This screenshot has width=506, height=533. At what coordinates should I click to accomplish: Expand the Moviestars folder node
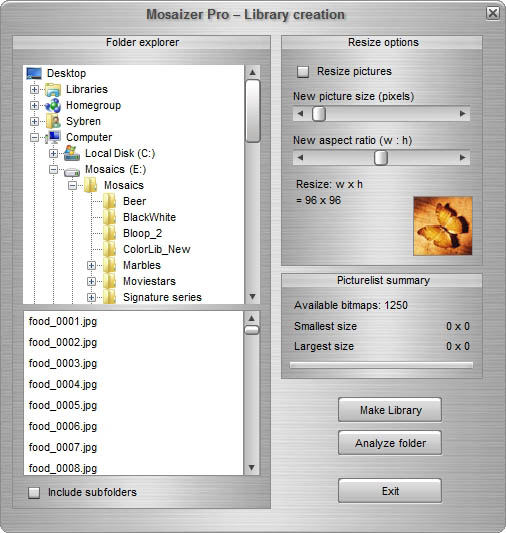click(91, 281)
